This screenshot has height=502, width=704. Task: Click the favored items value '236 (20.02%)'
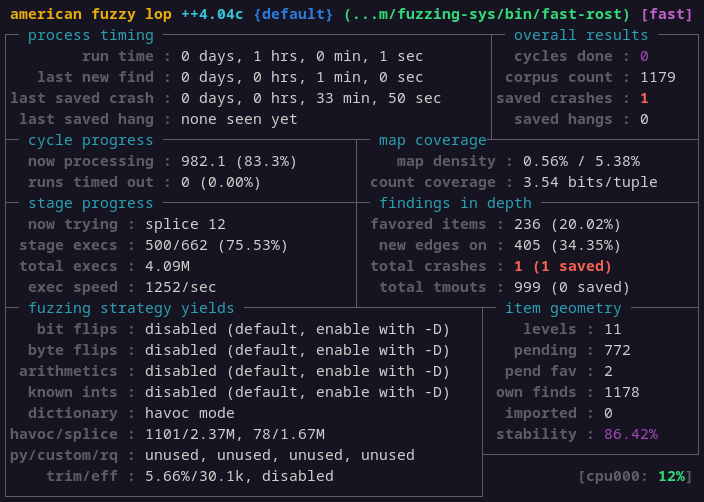point(568,225)
